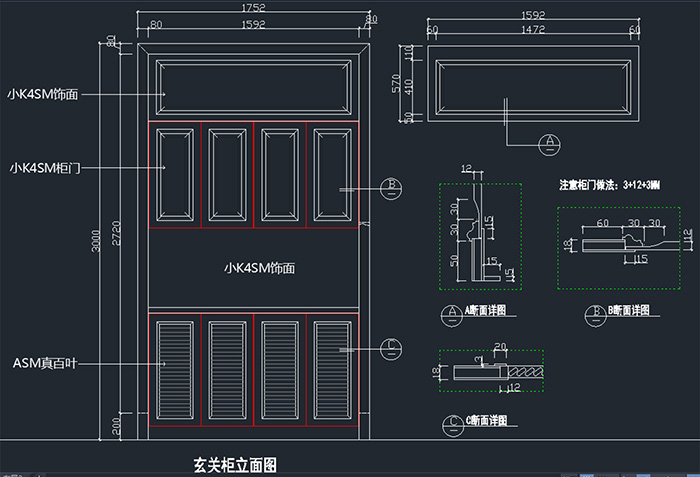Viewport: 700px width, 477px height.
Task: Pick the 200 base height dimension
Action: 117,426
